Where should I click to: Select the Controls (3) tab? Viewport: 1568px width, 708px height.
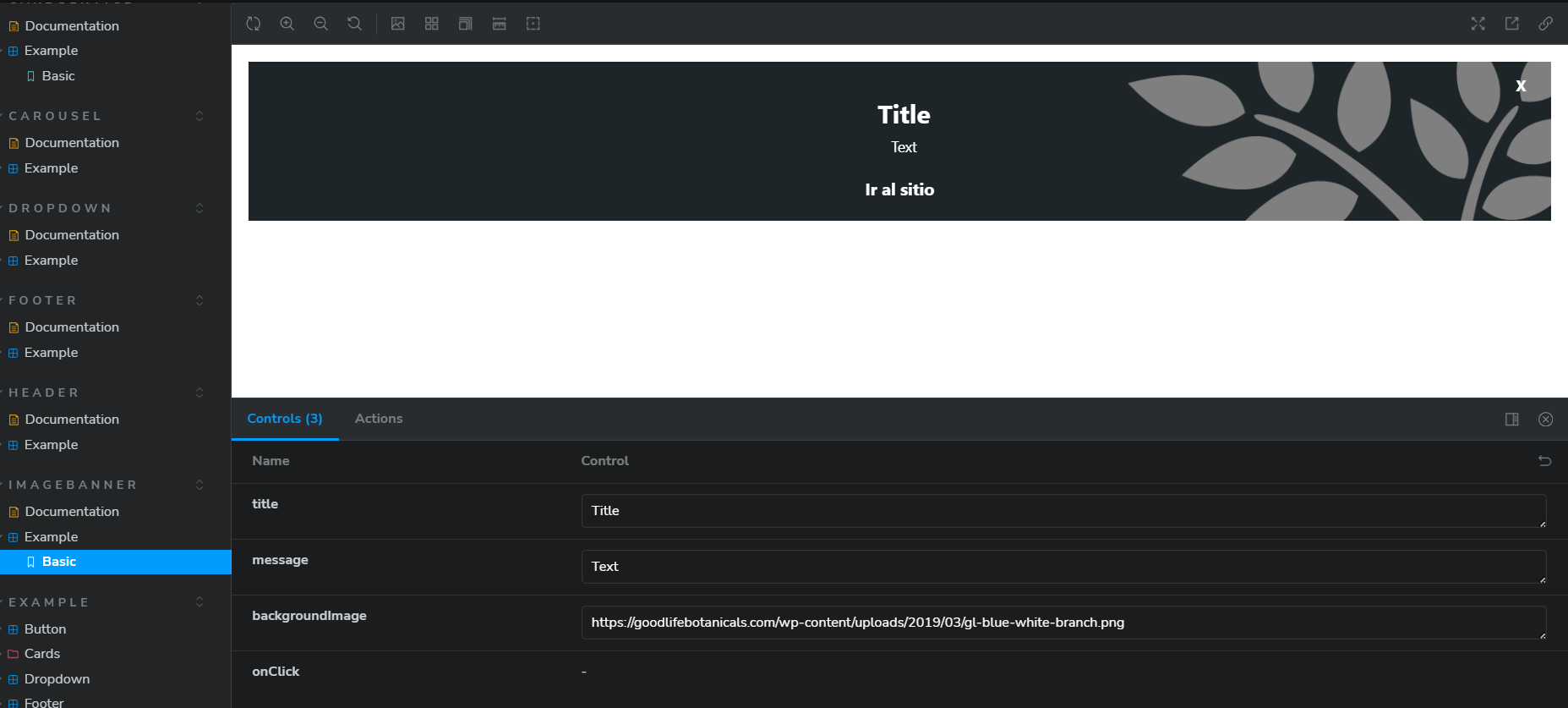(285, 419)
